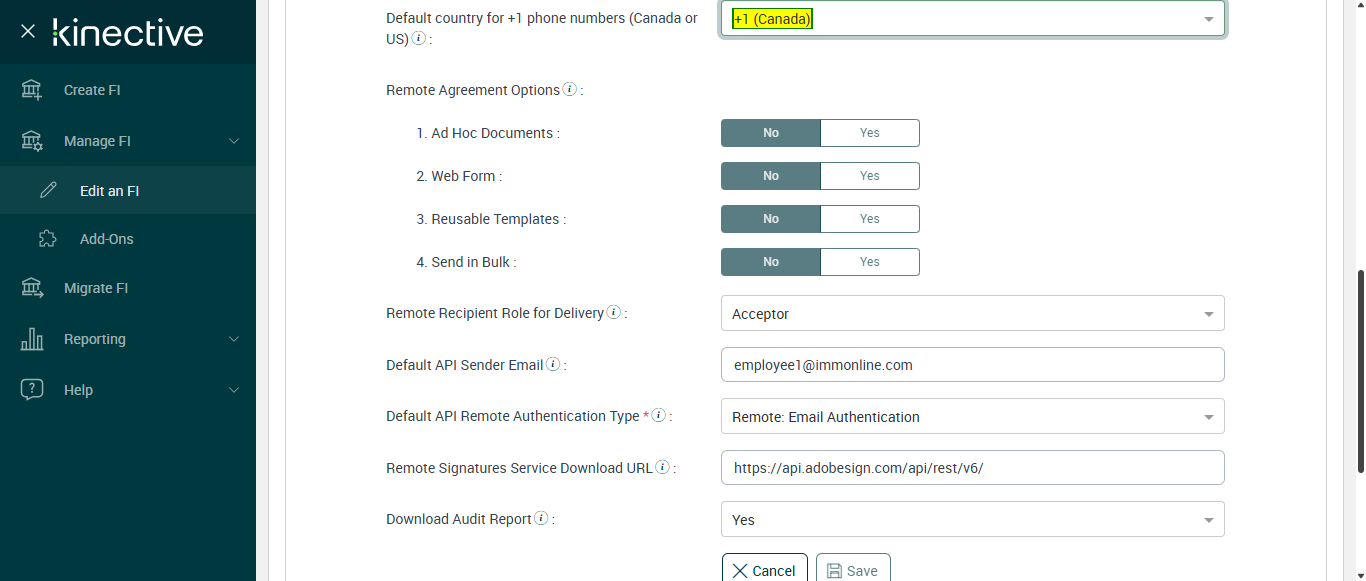Open the Default country +1 (Canada) dropdown
The height and width of the screenshot is (581, 1366).
(972, 19)
